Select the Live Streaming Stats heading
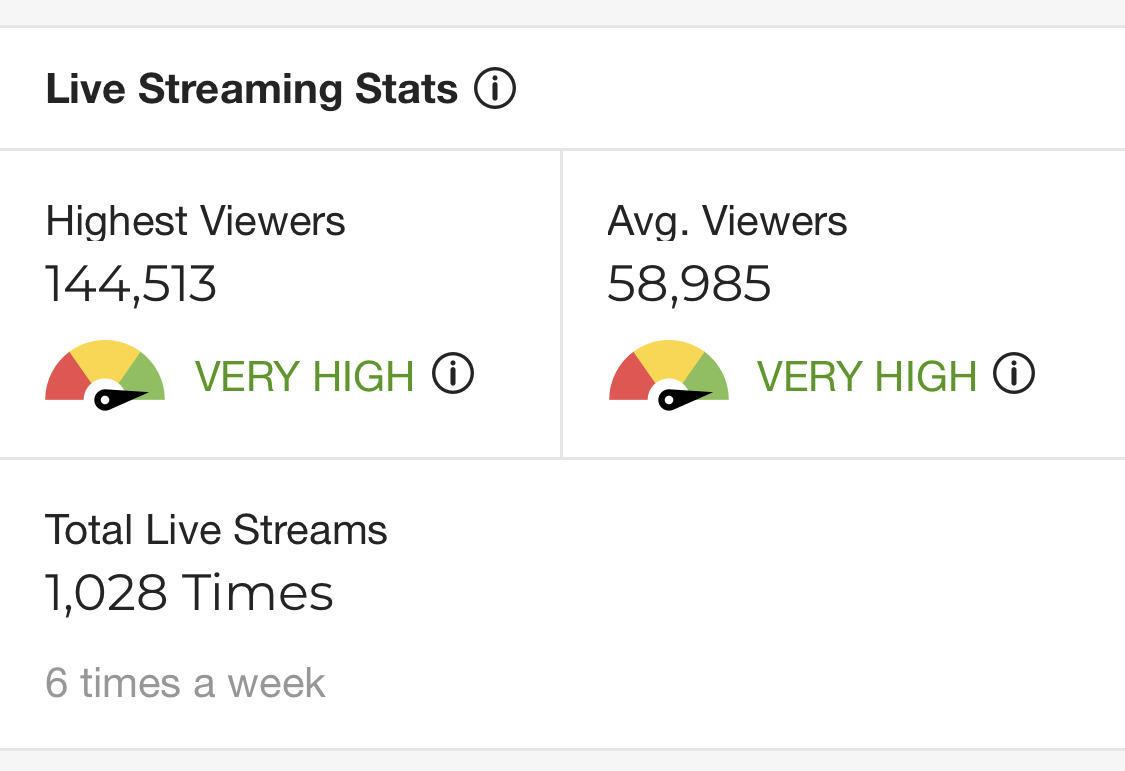The image size is (1125, 771). pos(252,89)
